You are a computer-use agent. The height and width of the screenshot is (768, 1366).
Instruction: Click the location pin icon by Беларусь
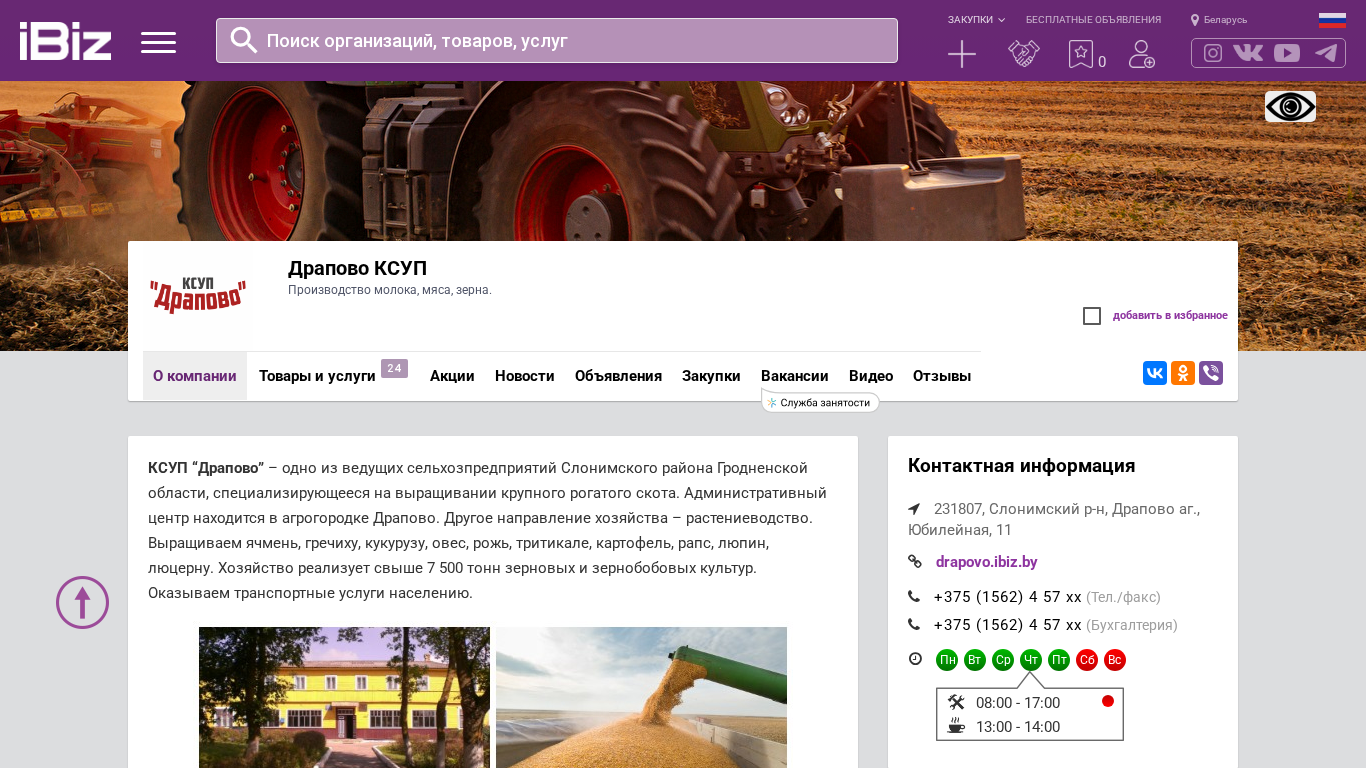coord(1195,20)
